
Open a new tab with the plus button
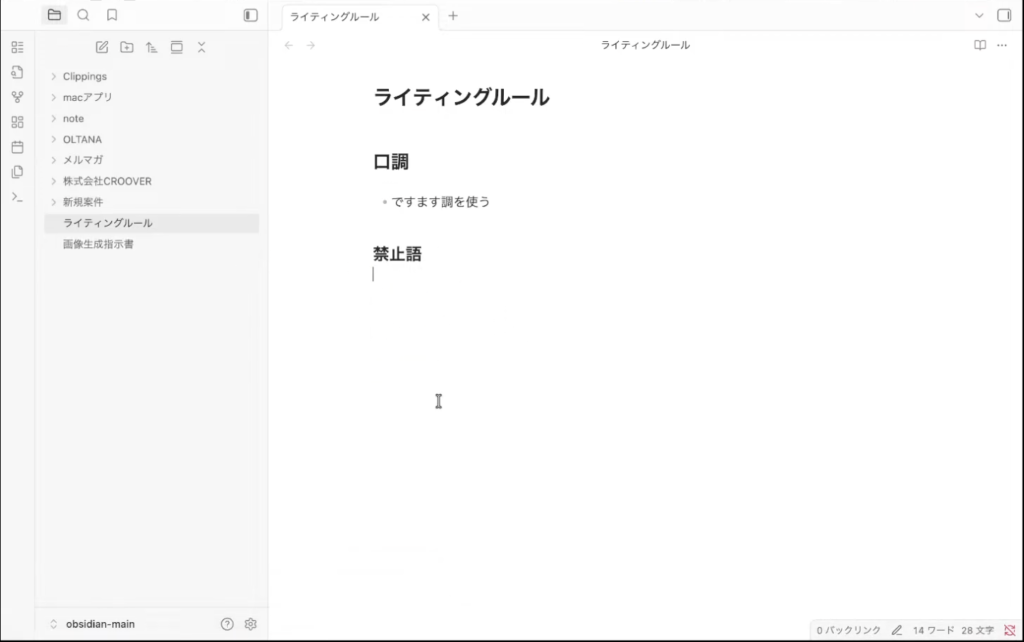click(x=454, y=16)
